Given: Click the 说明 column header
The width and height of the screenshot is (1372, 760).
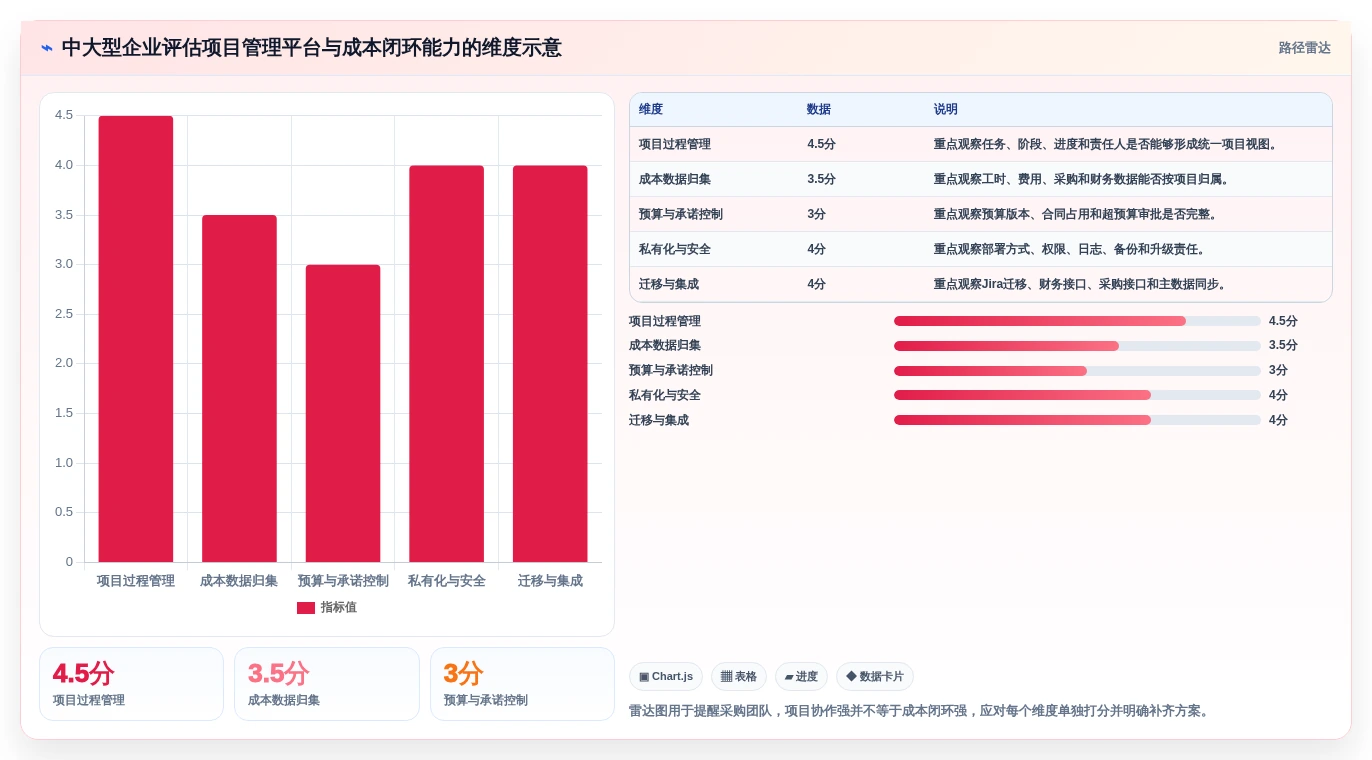Looking at the screenshot, I should [946, 110].
